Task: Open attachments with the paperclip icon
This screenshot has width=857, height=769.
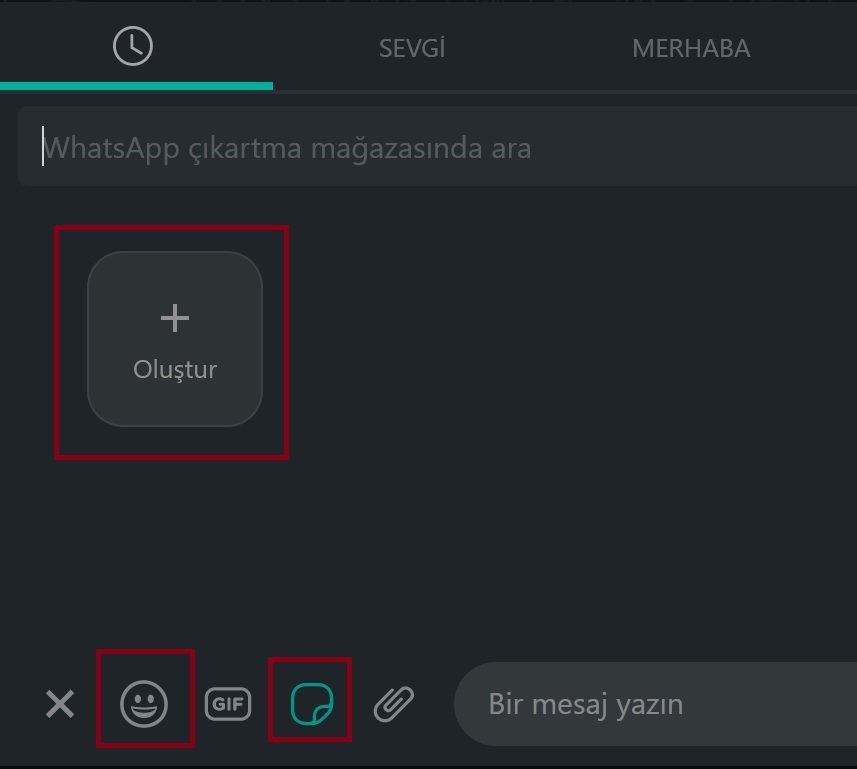Action: point(394,704)
